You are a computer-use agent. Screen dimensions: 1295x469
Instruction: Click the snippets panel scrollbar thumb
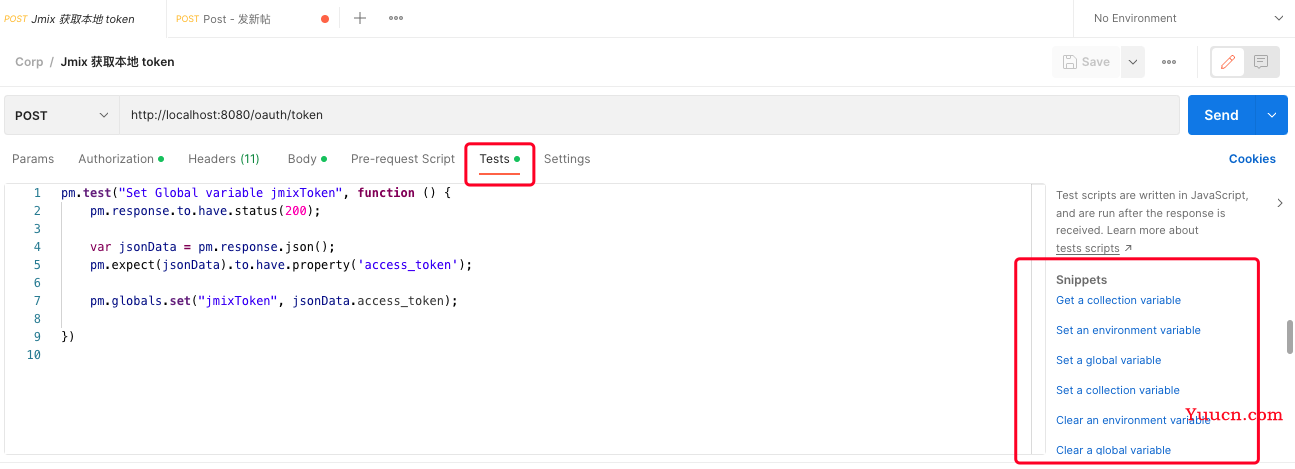[x=1290, y=337]
